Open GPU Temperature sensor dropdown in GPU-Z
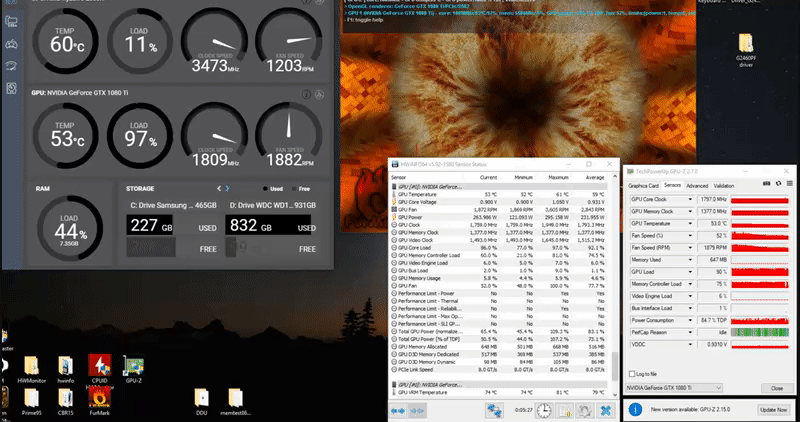Viewport: 800px width, 422px height. point(690,224)
